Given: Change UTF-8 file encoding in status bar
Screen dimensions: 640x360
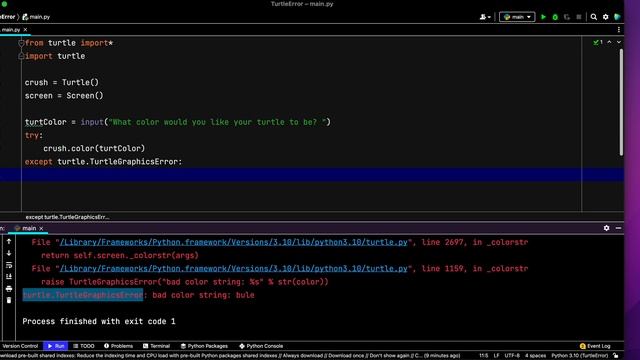Looking at the screenshot, I should 512,356.
